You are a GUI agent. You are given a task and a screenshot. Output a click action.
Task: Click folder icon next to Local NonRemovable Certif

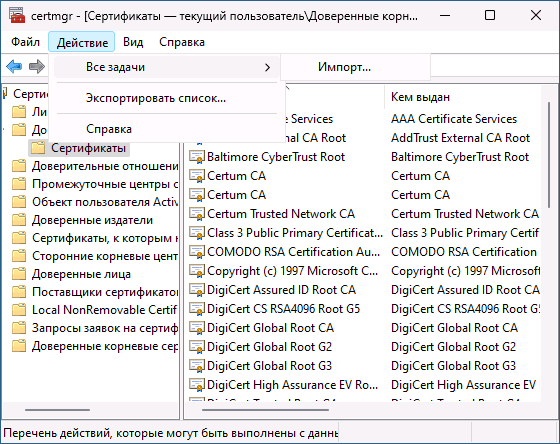tap(19, 310)
